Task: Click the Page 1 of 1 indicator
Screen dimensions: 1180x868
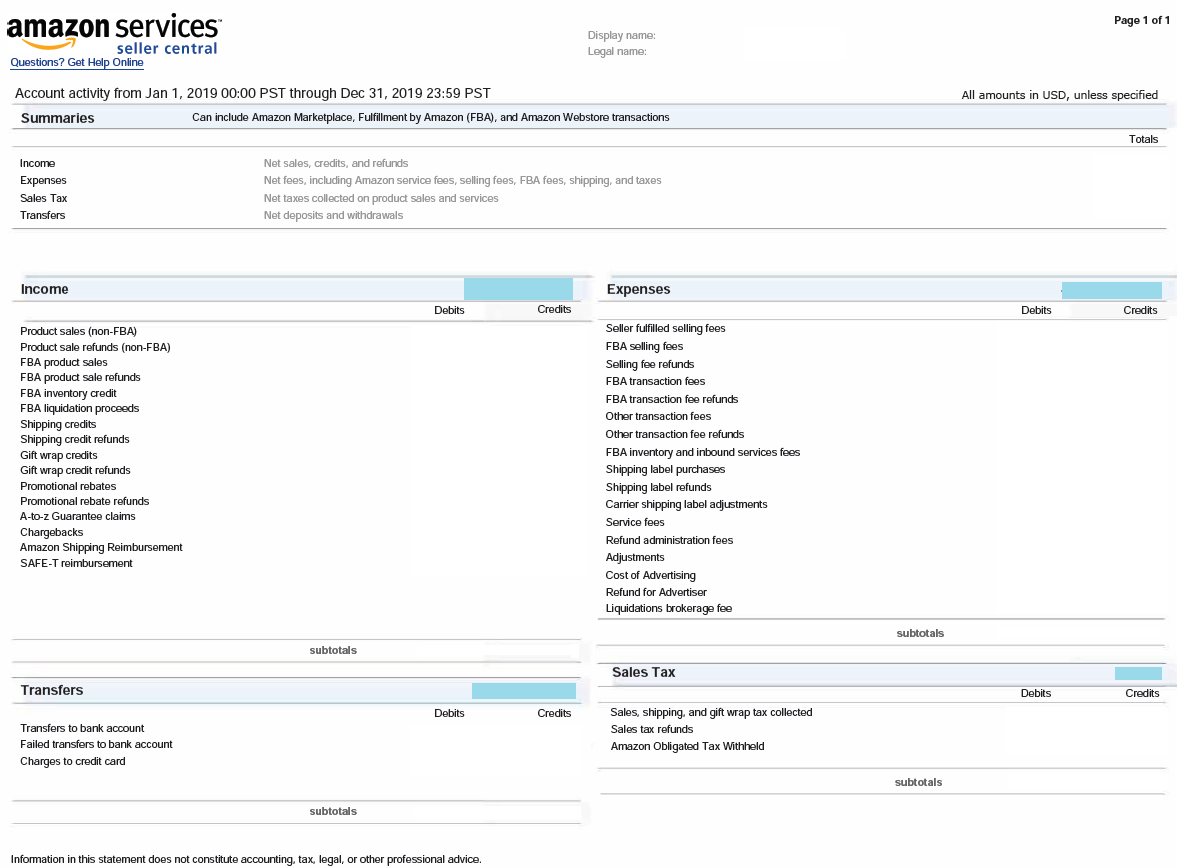Action: coord(1142,20)
